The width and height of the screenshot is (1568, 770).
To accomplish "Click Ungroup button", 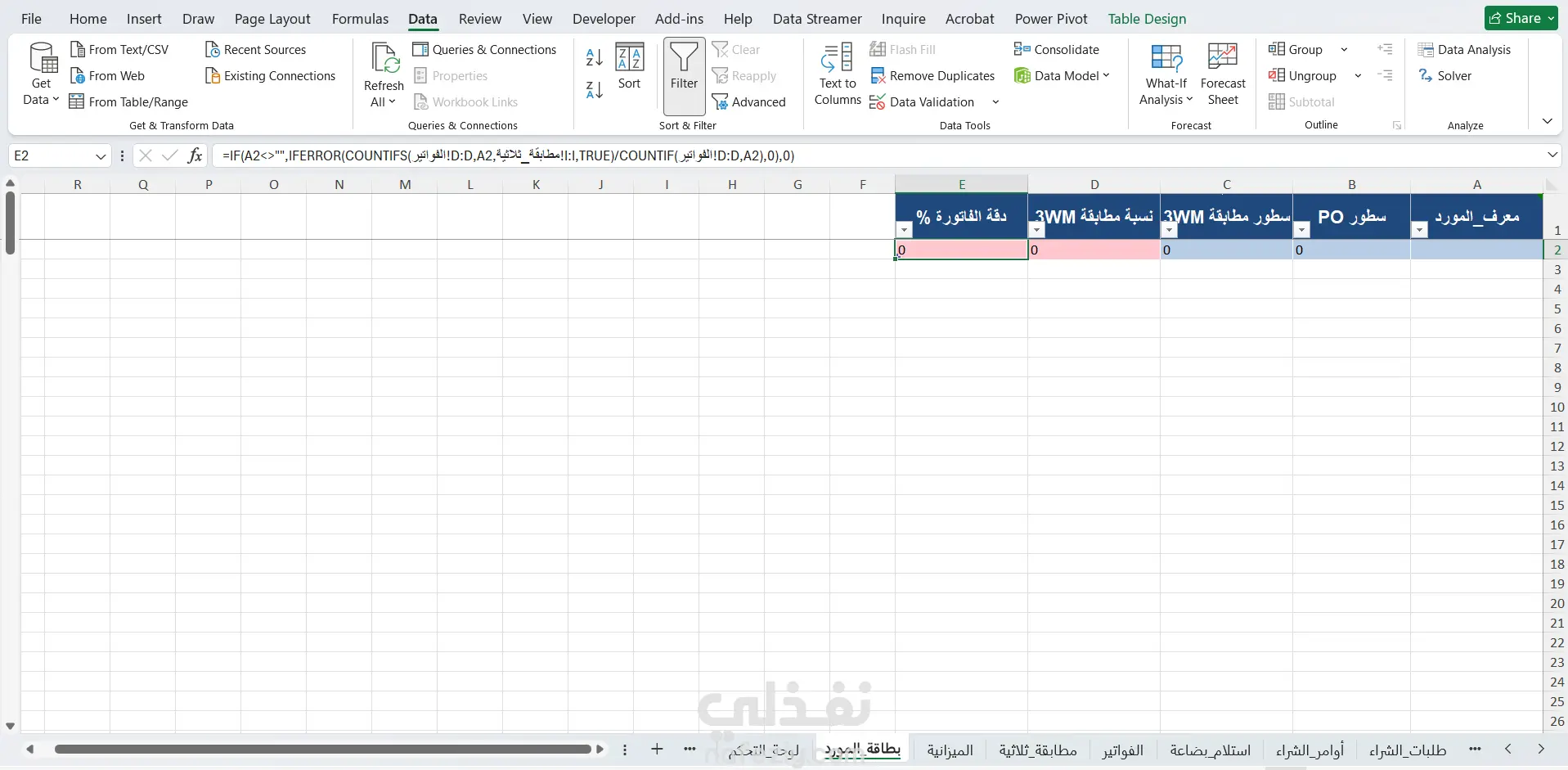I will [x=1302, y=75].
